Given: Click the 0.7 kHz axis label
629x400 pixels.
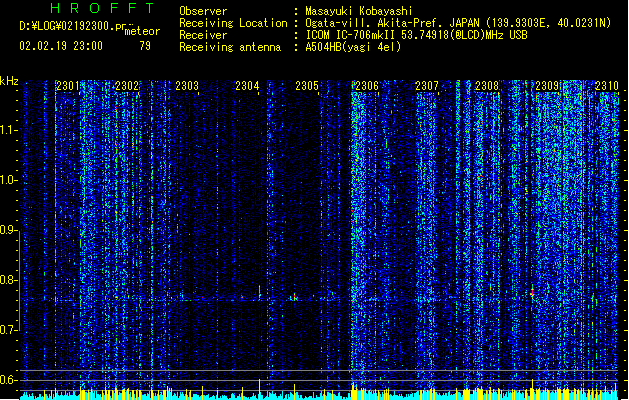Looking at the screenshot, I should coord(8,330).
